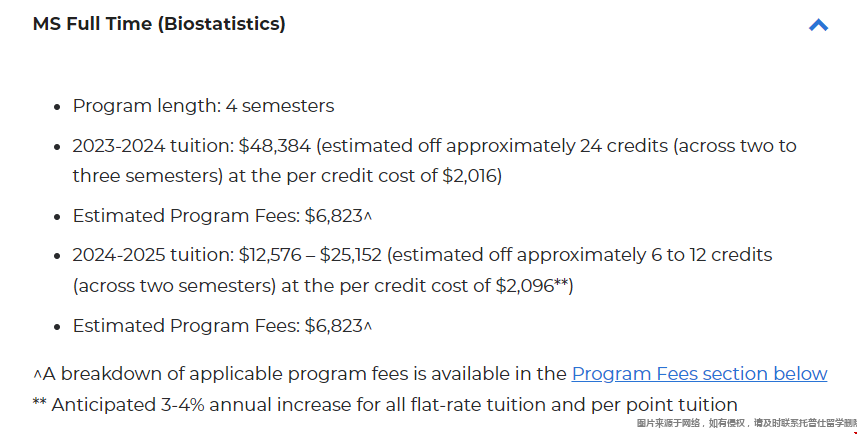Click the Chinese watermark text at bottom right
The image size is (857, 434).
[747, 423]
